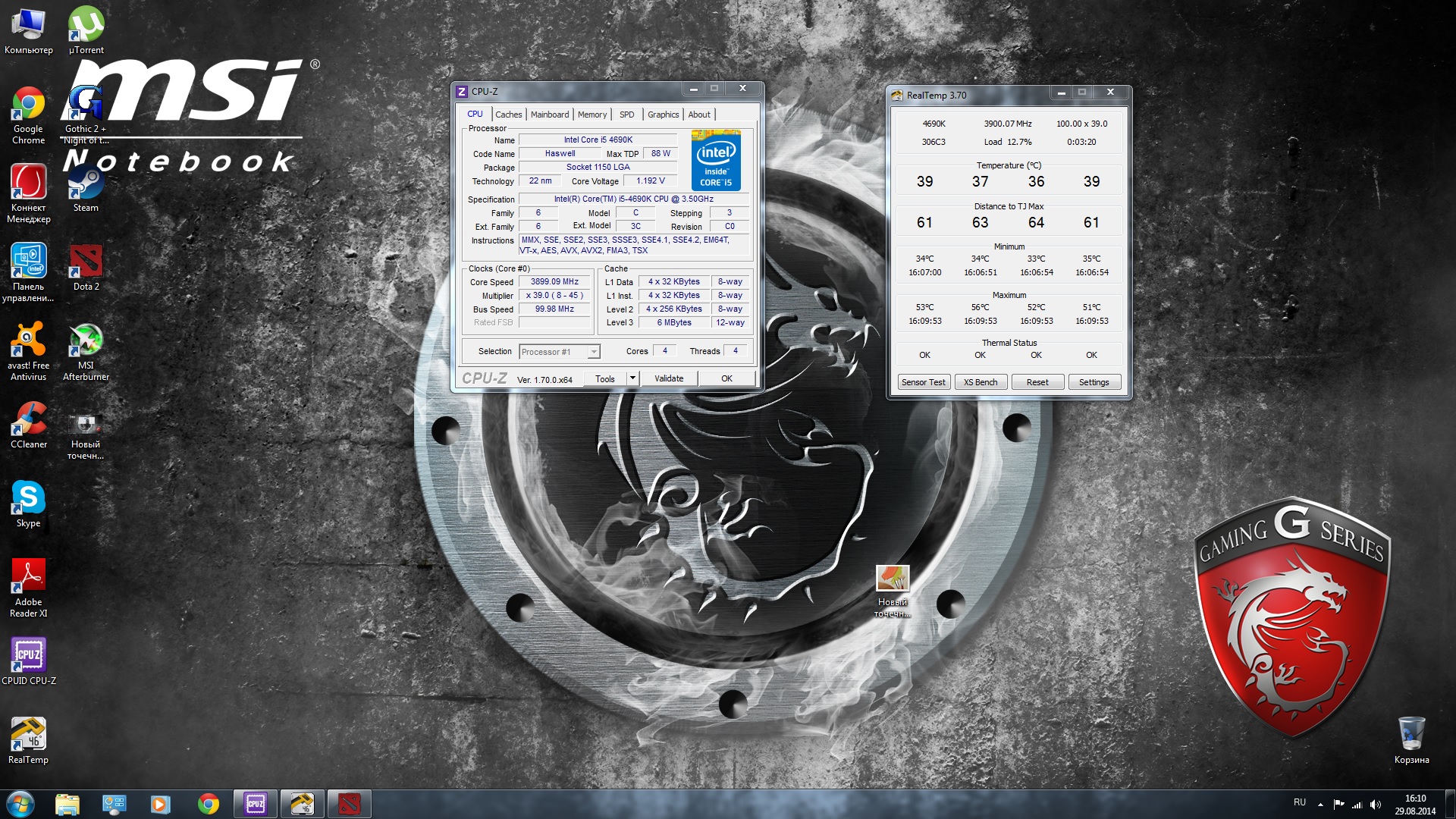The width and height of the screenshot is (1456, 819).
Task: Click the Sensor Test button
Action: point(923,382)
